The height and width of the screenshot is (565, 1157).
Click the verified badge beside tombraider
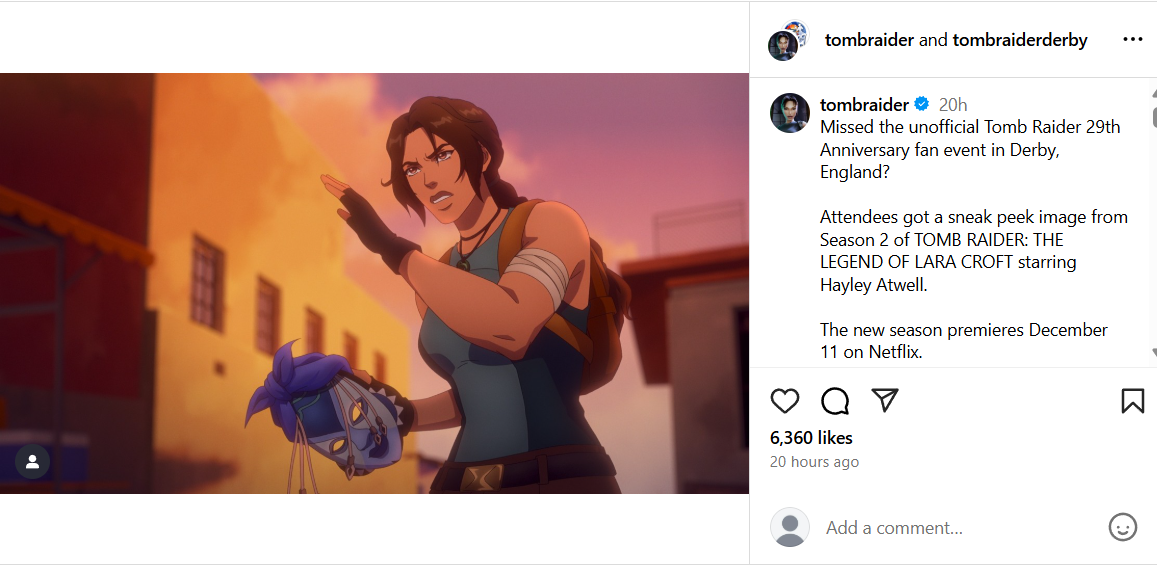click(922, 105)
